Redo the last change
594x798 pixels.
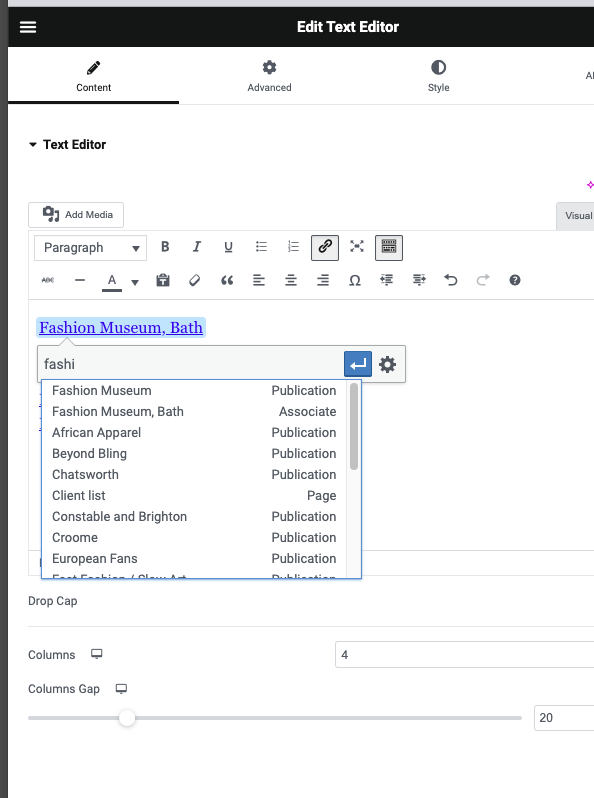coord(483,280)
